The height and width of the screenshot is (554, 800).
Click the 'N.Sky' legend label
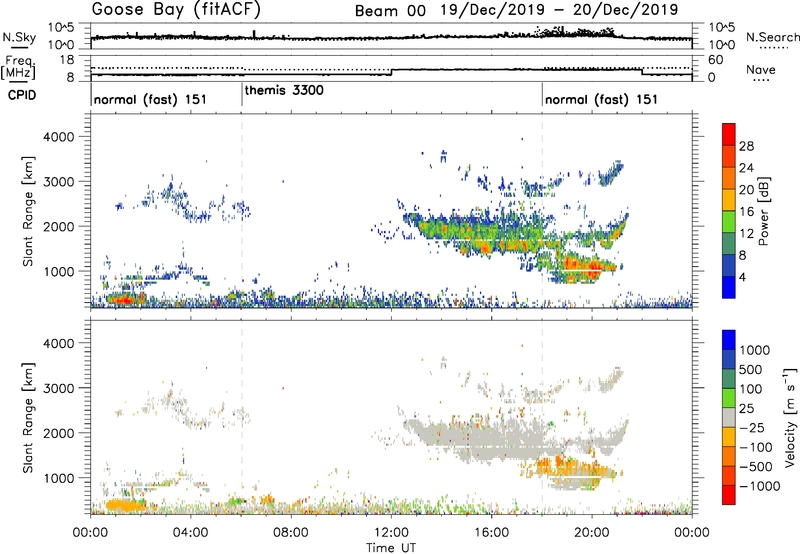coord(19,37)
